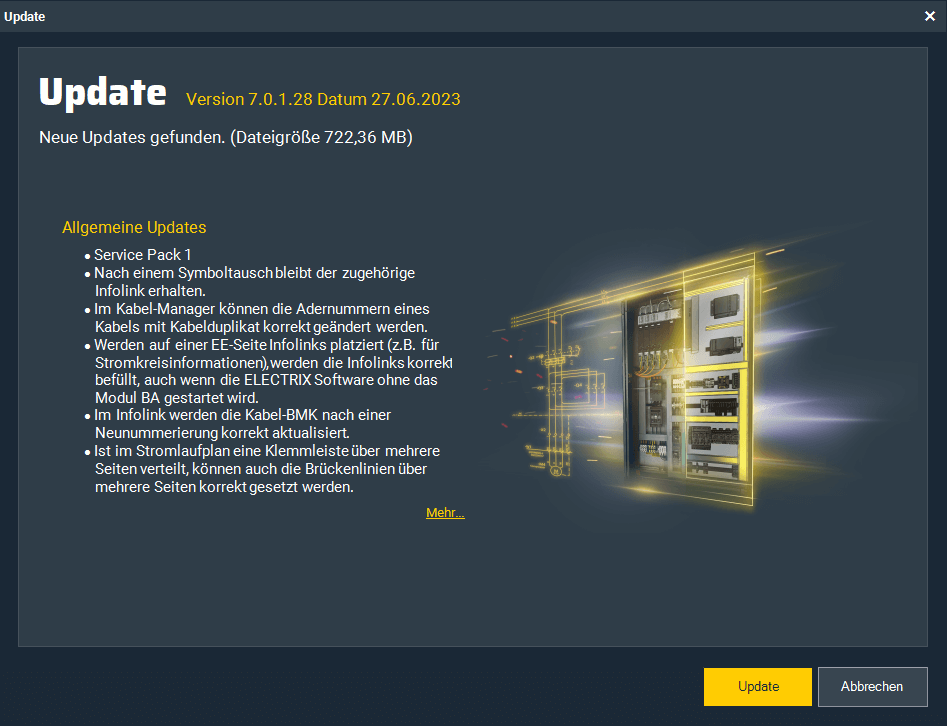Image resolution: width=947 pixels, height=726 pixels.
Task: Click the Stromlaufplan Klemmleiste bullet item
Action: [x=266, y=469]
